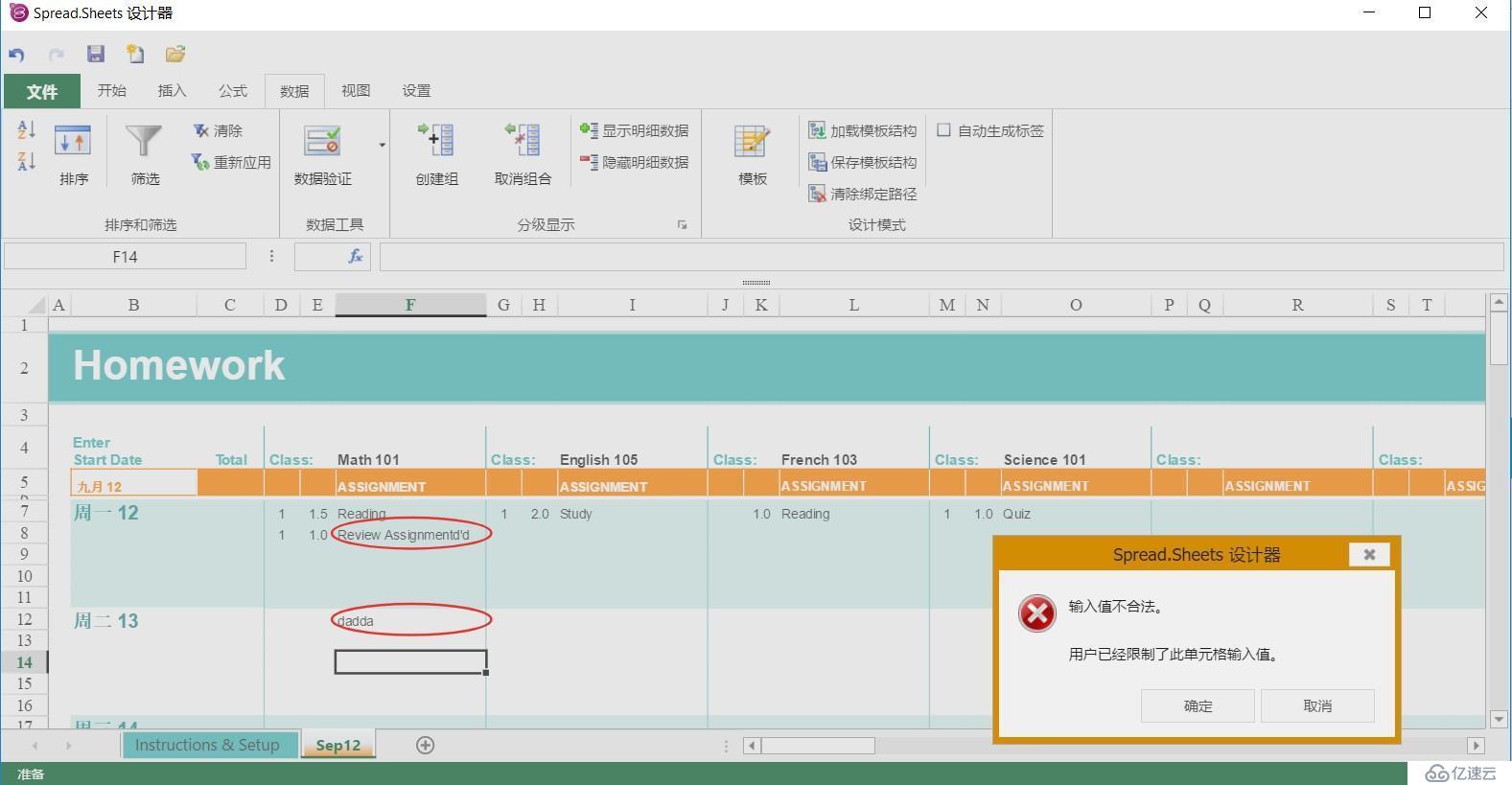Viewport: 1512px width, 785px height.
Task: Click the horizontal scrollbar thumb
Action: [x=818, y=745]
